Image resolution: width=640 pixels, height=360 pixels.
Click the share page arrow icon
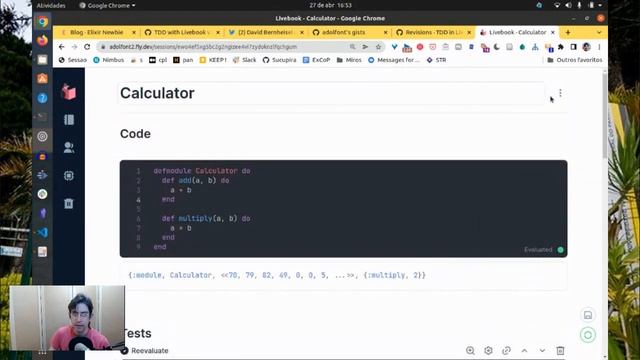(x=365, y=47)
